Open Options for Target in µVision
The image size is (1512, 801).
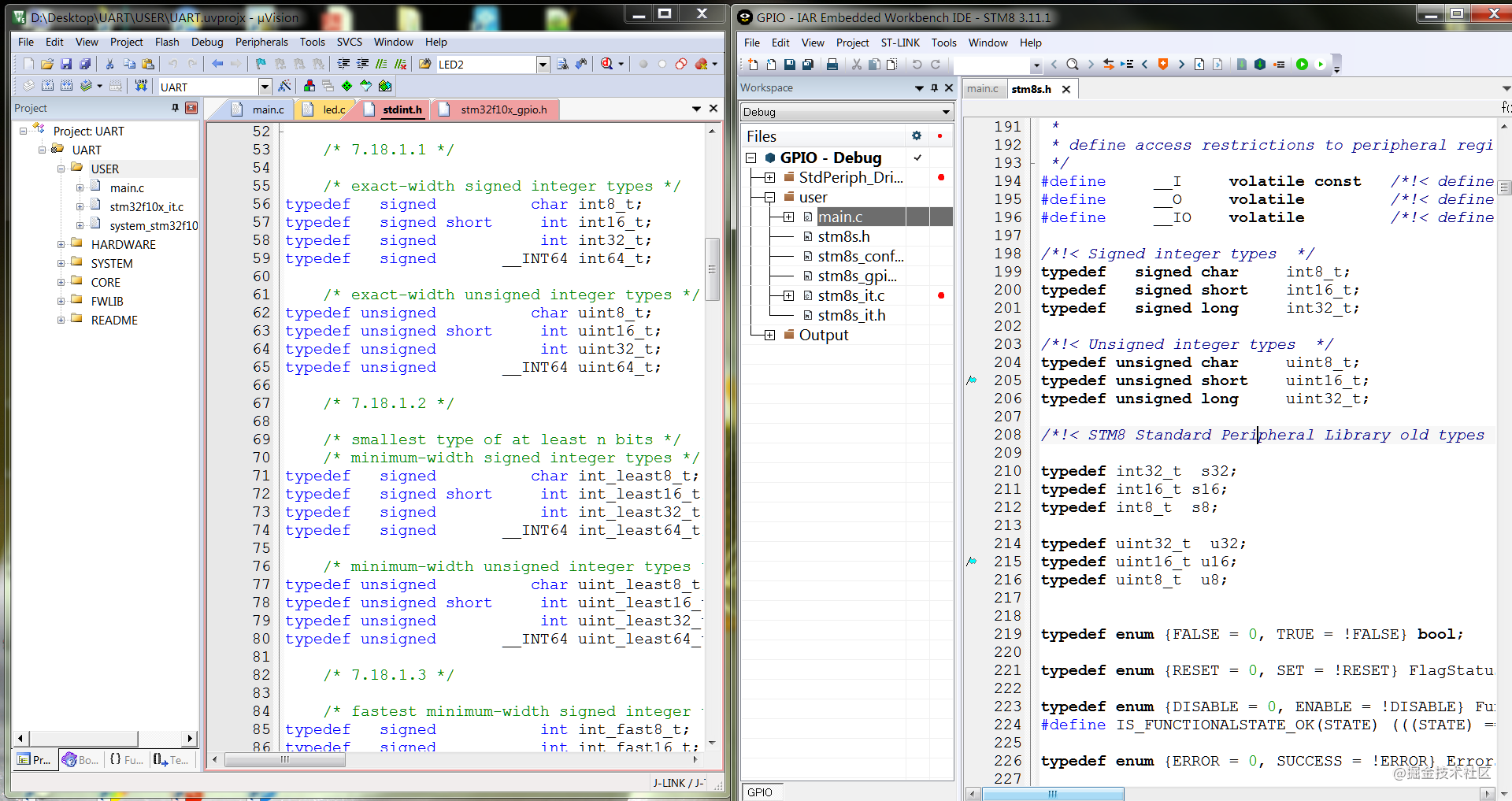point(283,86)
